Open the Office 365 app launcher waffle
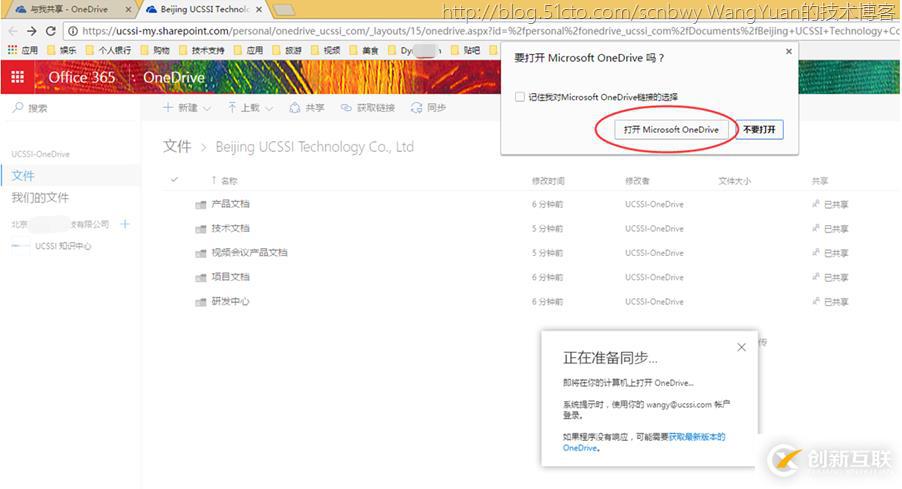The image size is (902, 489). tap(17, 77)
